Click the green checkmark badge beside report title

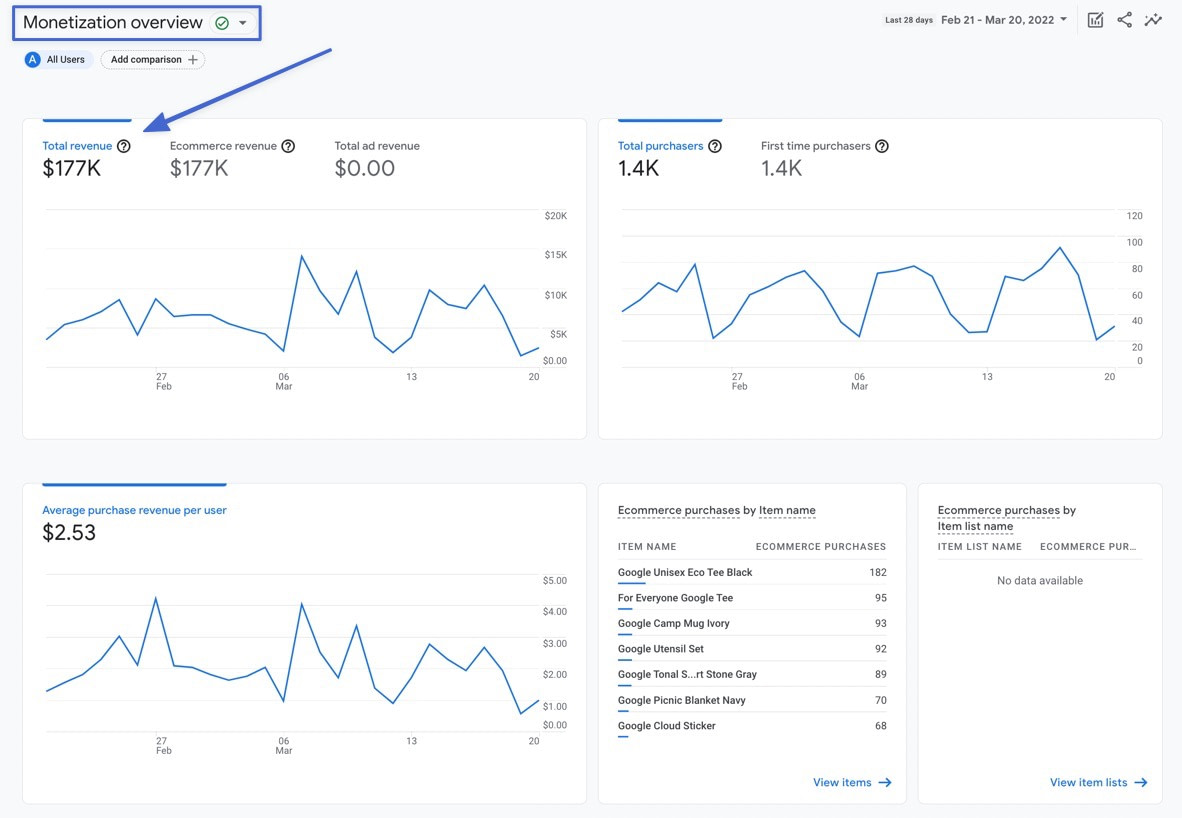pyautogui.click(x=221, y=21)
